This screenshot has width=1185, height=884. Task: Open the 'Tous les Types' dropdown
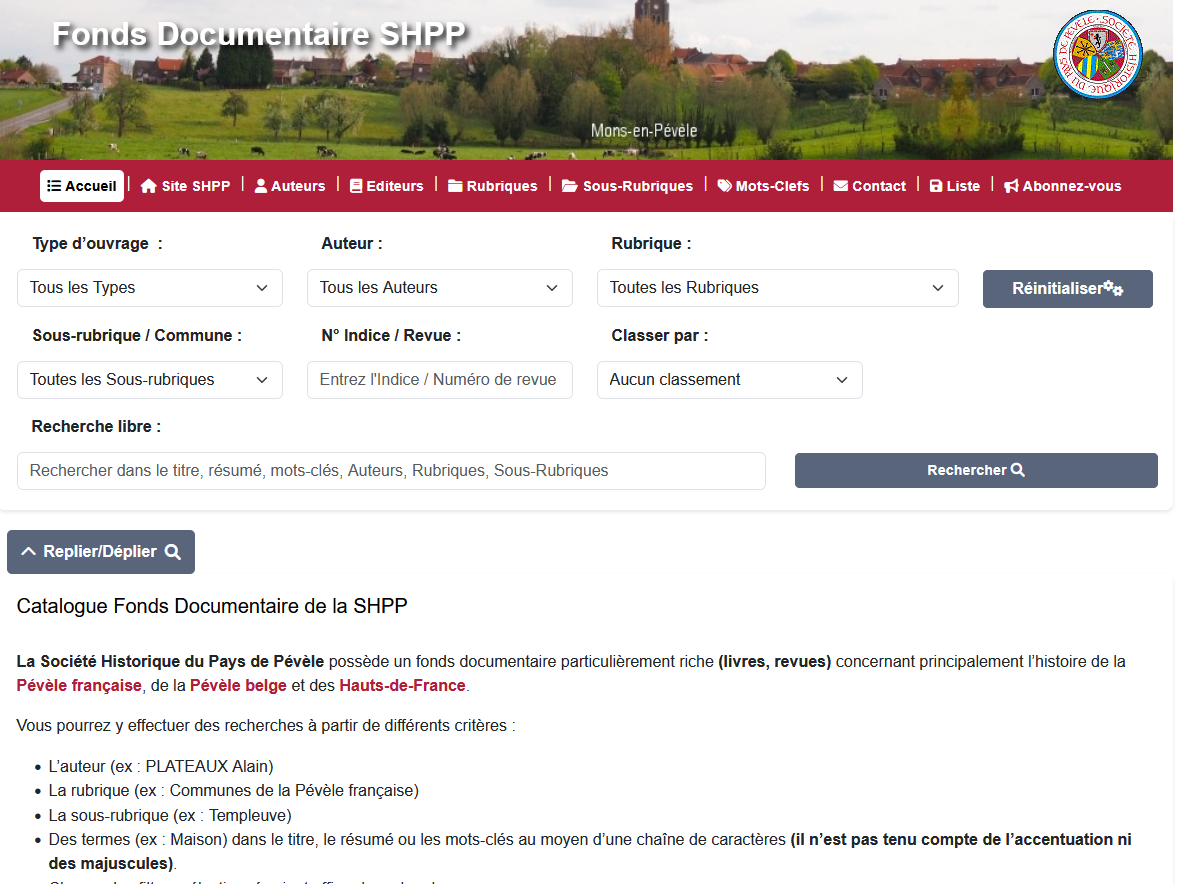[x=149, y=287]
